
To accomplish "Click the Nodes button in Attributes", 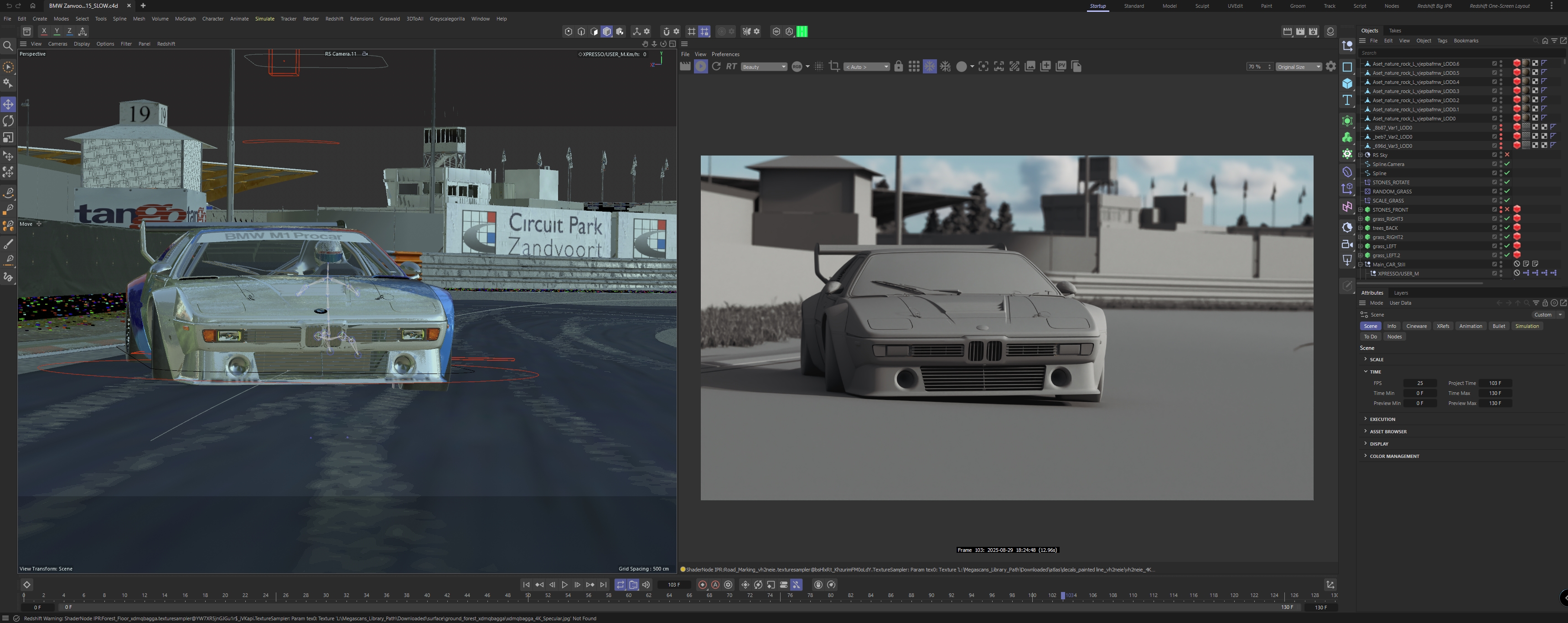I will click(x=1394, y=336).
